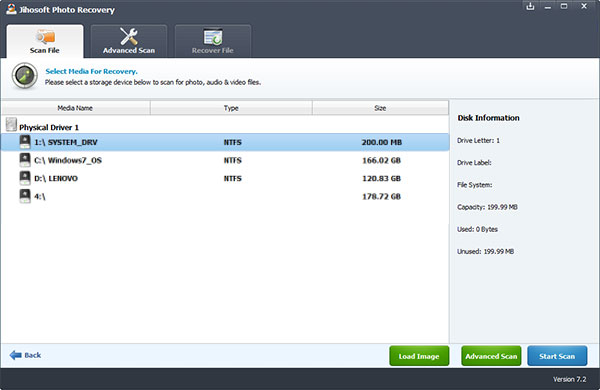Screen dimensions: 600x390
Task: Click the Drive Letter: 1 entry
Action: 478,140
